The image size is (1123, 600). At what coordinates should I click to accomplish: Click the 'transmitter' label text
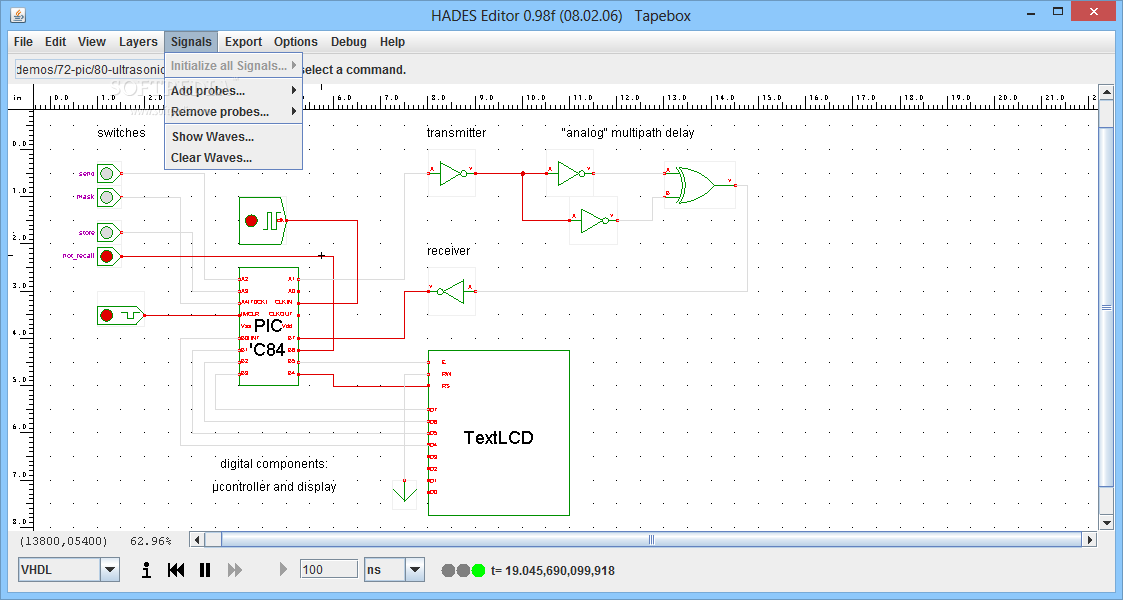click(x=456, y=132)
